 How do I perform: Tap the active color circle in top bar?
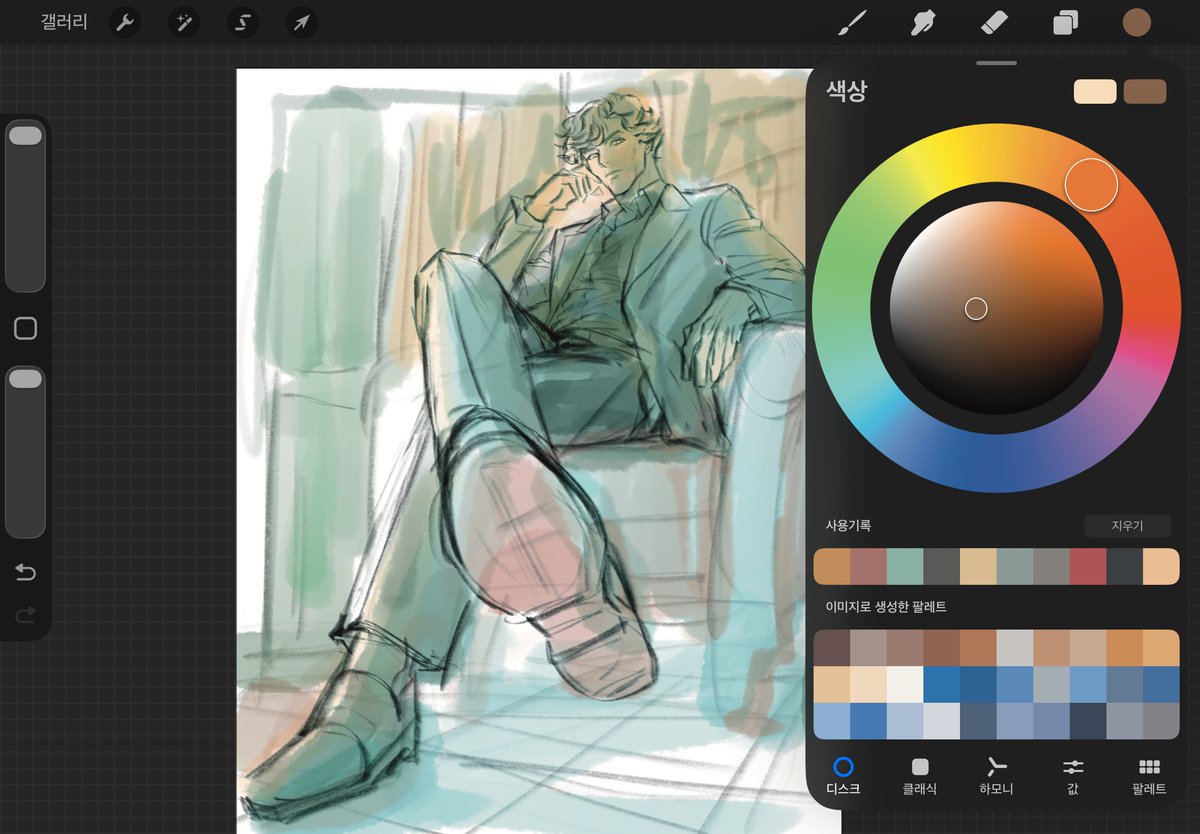pyautogui.click(x=1137, y=22)
